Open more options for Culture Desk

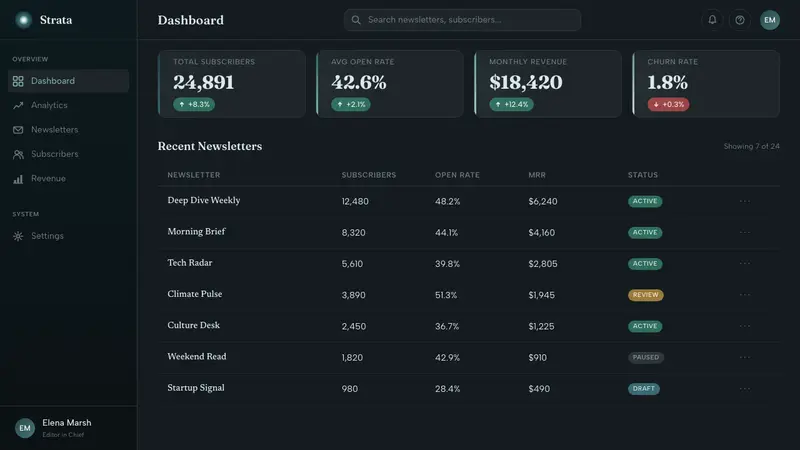tap(745, 326)
